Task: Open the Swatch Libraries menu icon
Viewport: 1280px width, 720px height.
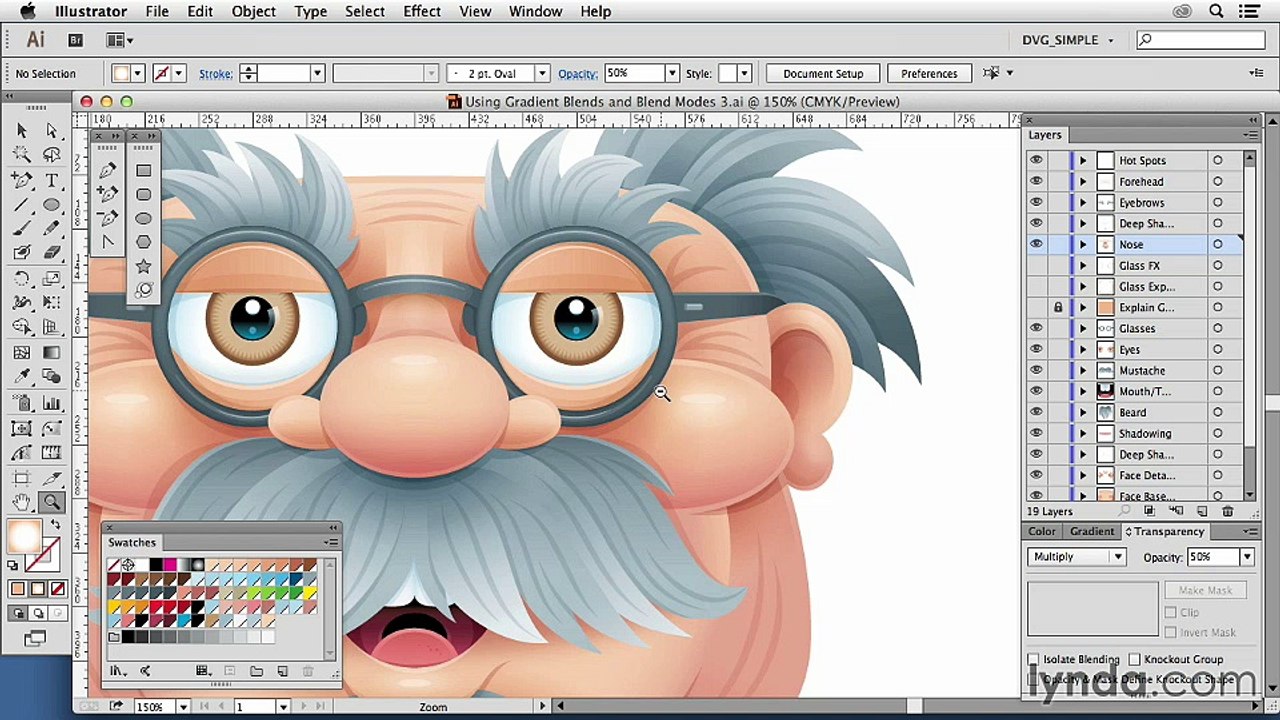Action: pos(118,671)
